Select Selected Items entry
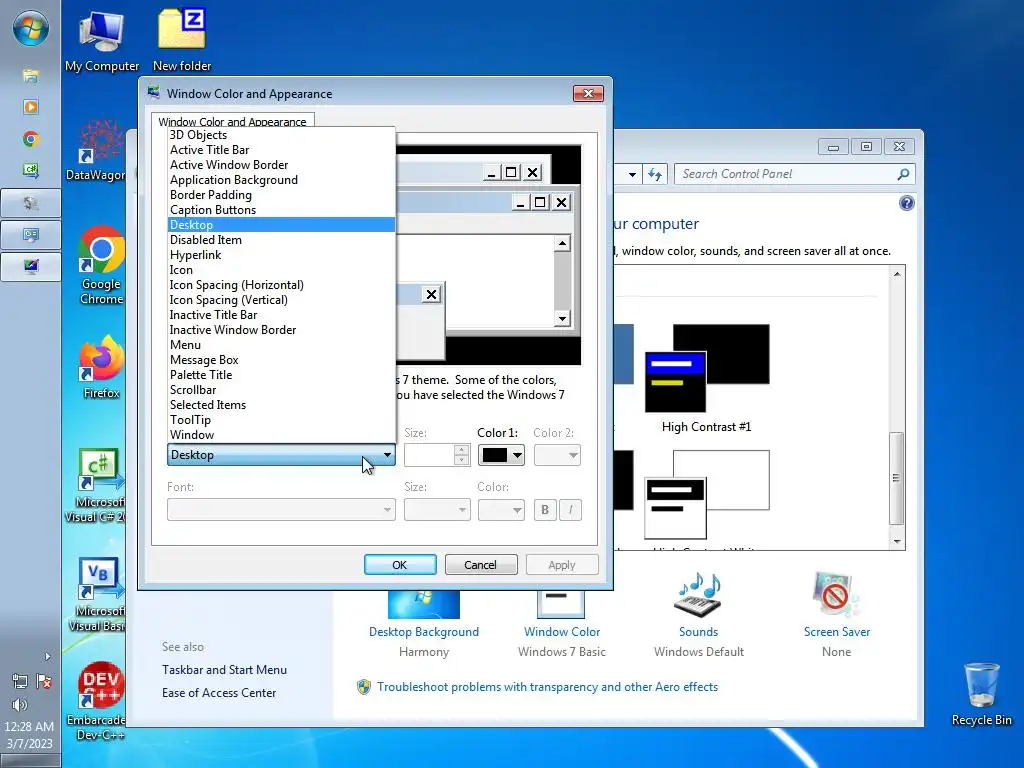This screenshot has height=768, width=1024. pos(281,405)
